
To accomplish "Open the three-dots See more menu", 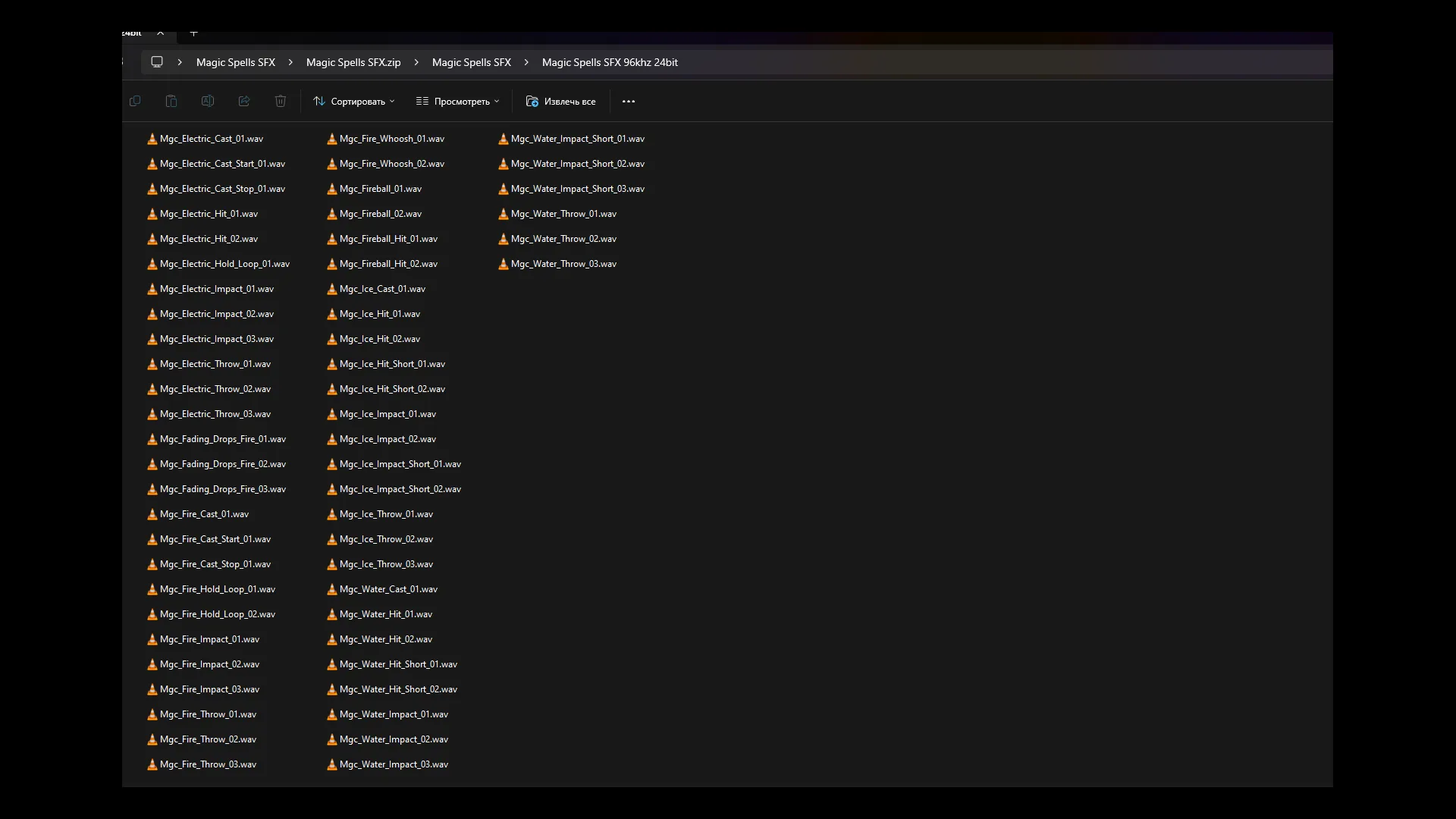I will pyautogui.click(x=629, y=101).
